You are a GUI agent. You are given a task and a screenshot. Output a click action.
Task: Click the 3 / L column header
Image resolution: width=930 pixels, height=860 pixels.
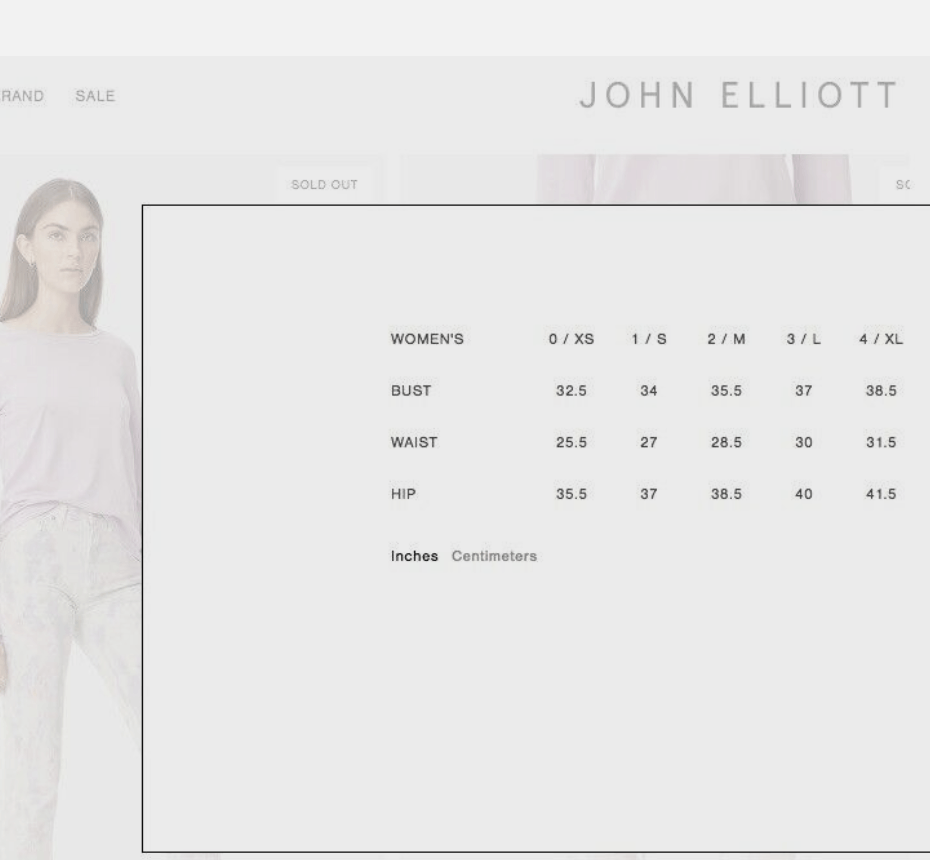[x=804, y=339]
